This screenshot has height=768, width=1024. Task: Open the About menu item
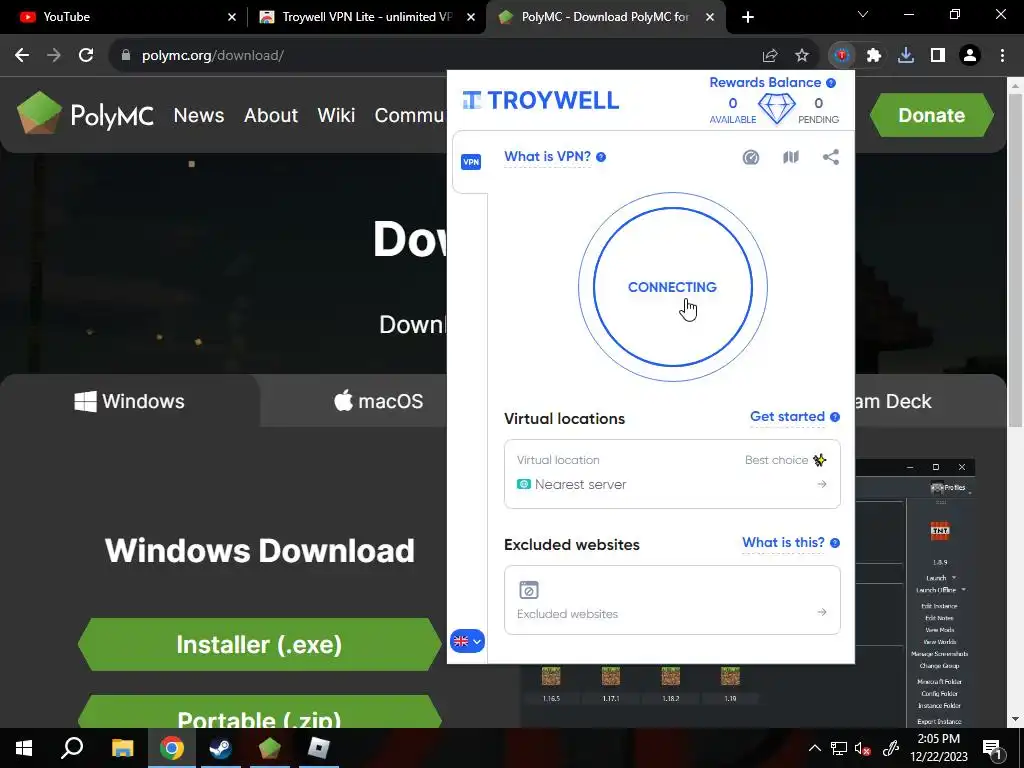point(271,115)
